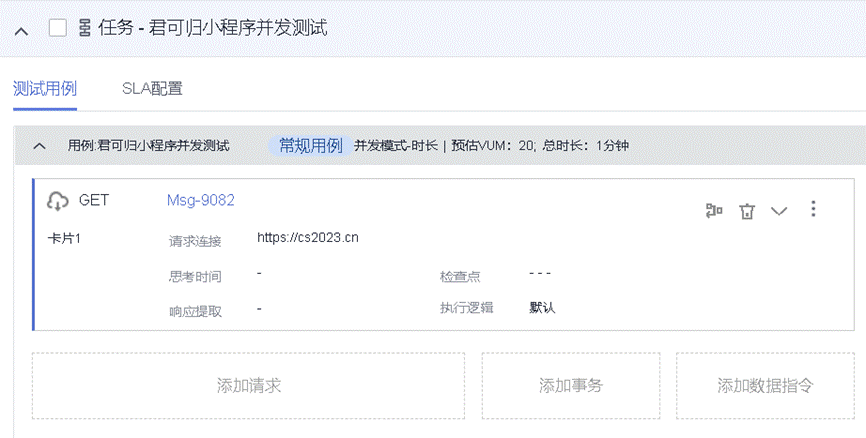Click the task title 任务 - 君可归小程序并发测试
866x438 pixels.
click(213, 28)
